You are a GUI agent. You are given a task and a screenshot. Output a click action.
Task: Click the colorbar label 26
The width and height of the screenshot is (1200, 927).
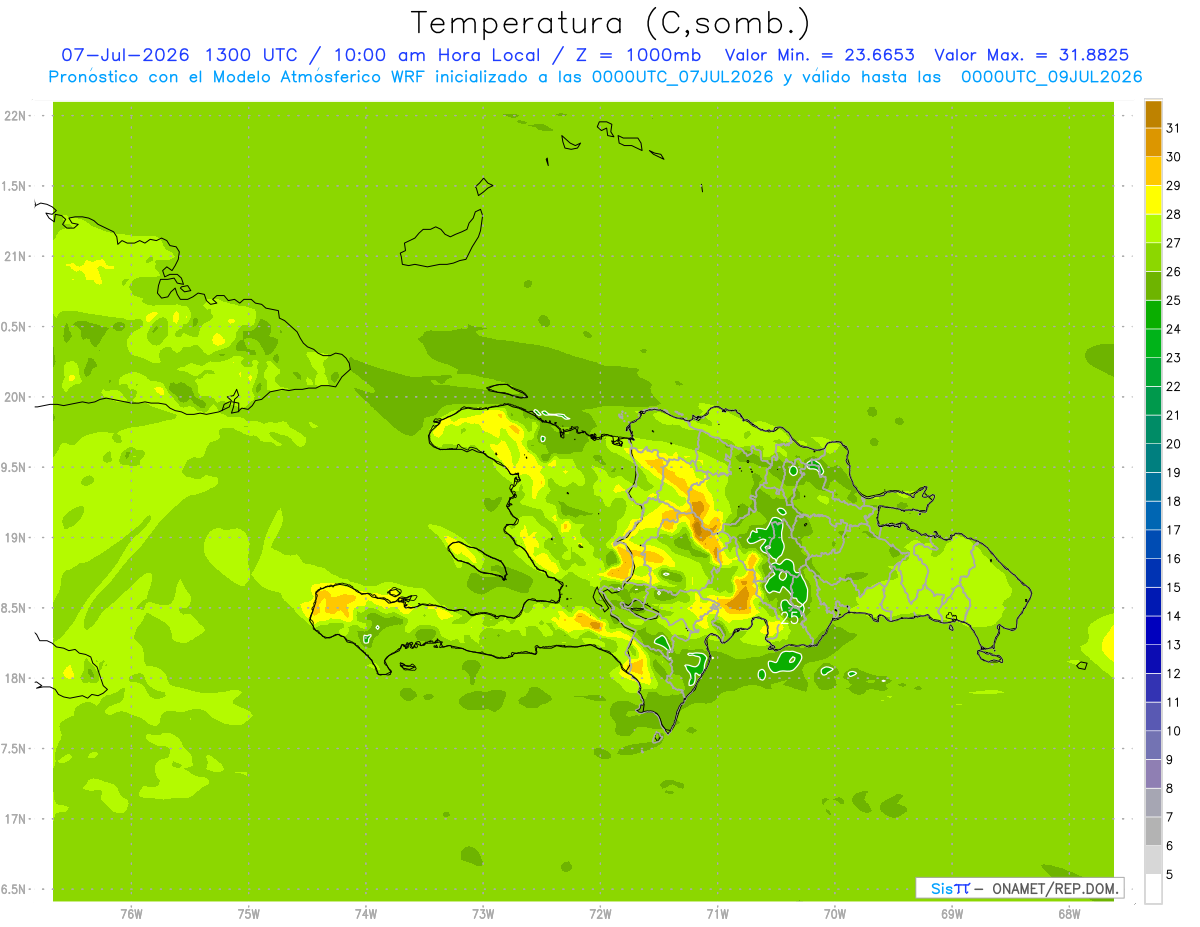point(1174,271)
